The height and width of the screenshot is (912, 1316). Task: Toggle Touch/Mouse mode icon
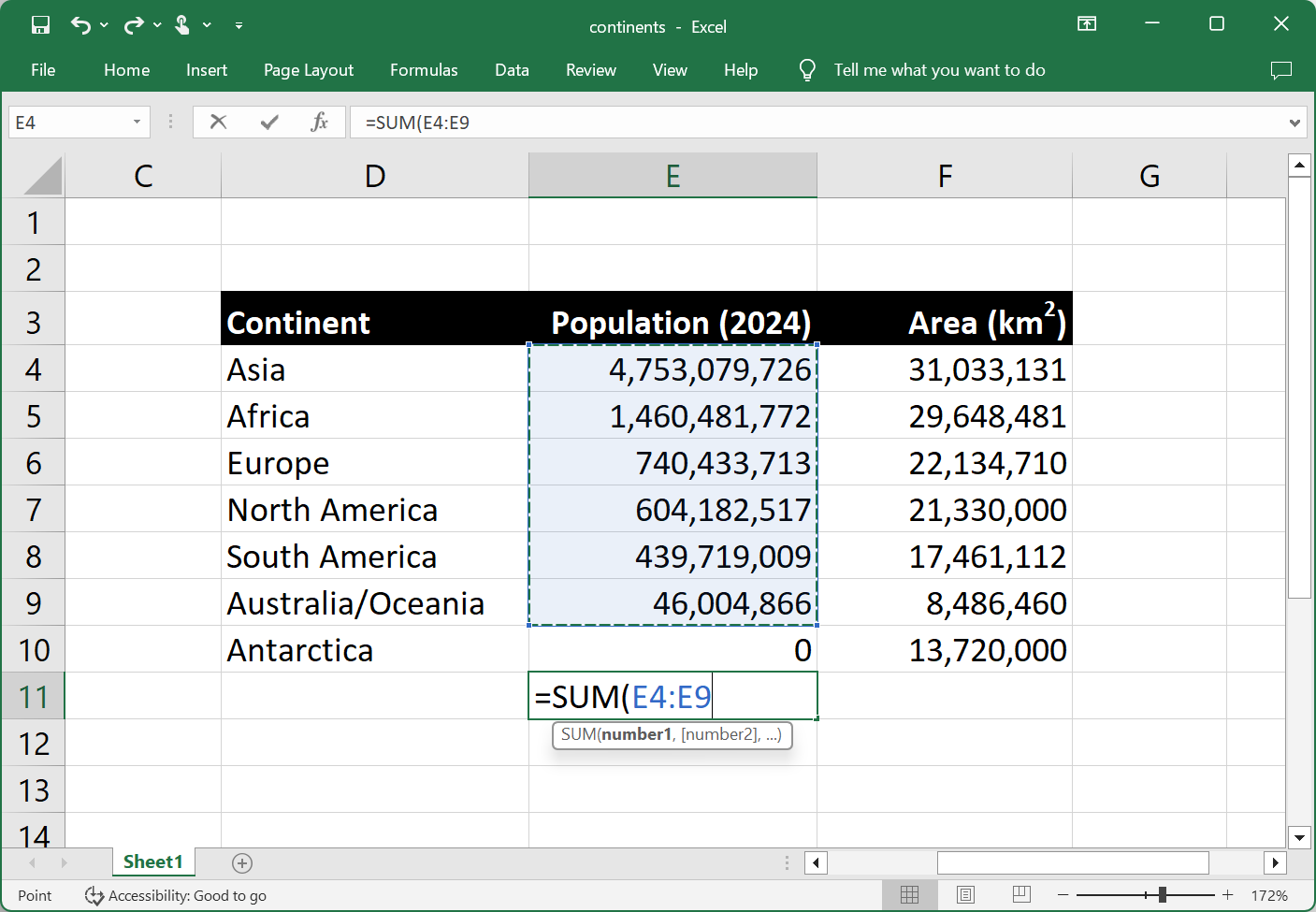tap(182, 25)
